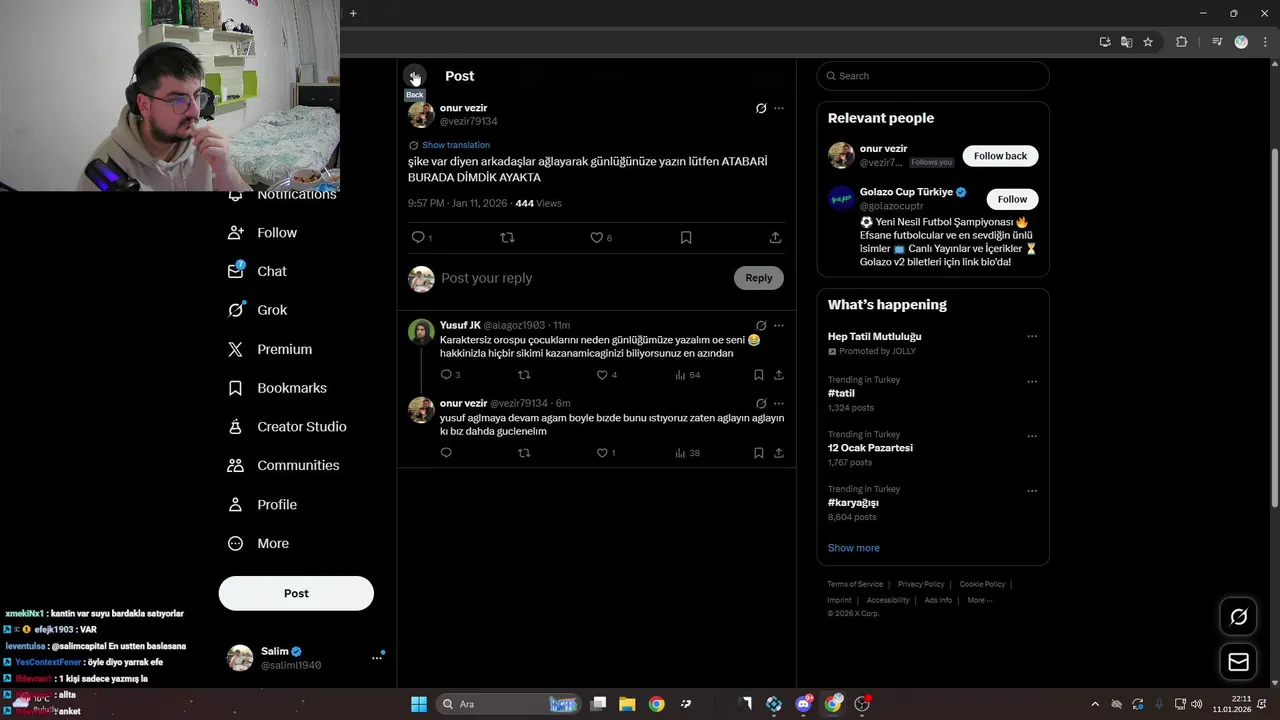Open options for #tatil trend
Screen dimensions: 1280x720
(1032, 381)
